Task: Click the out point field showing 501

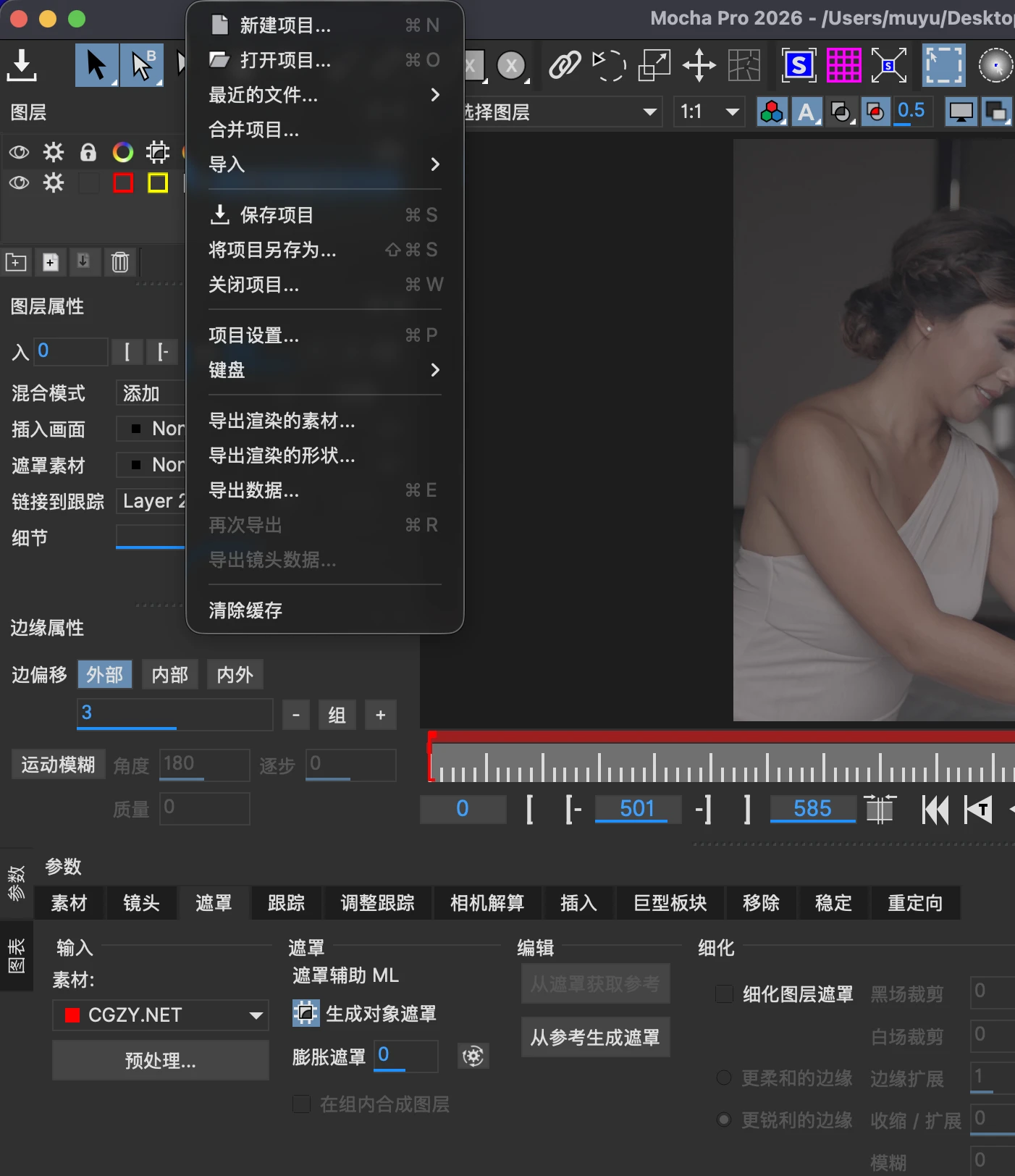Action: coord(637,809)
